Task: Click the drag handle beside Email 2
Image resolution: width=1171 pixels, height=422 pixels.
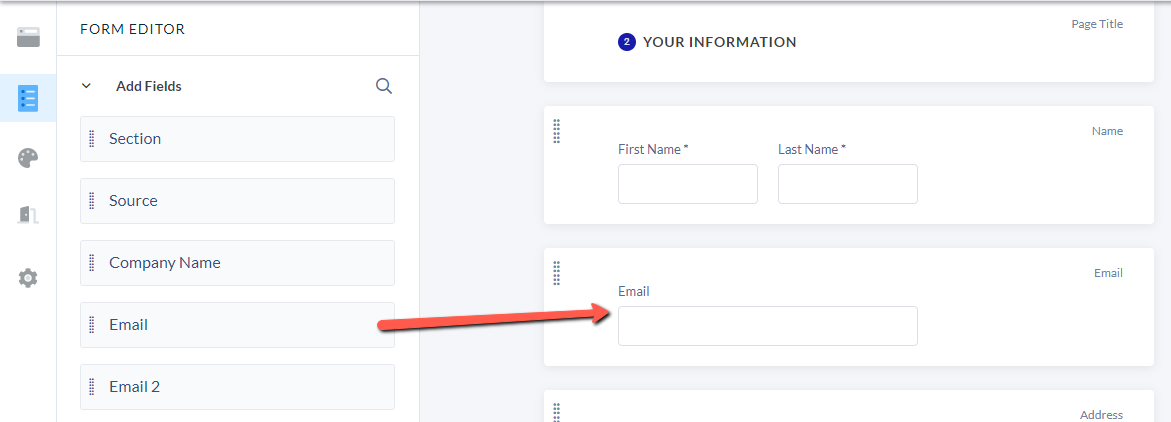Action: click(x=92, y=387)
